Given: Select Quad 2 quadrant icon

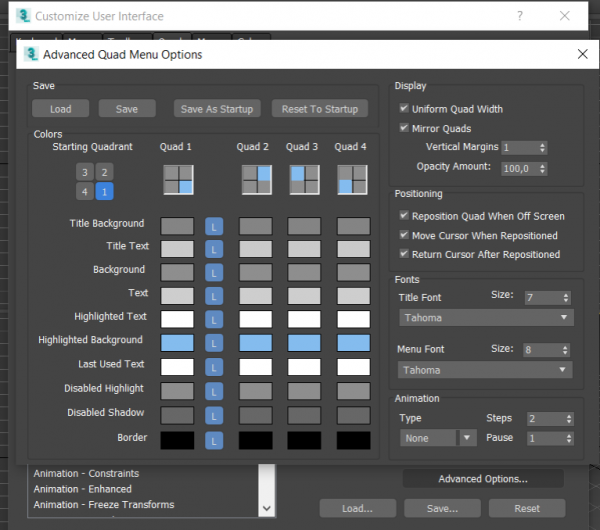Looking at the screenshot, I should click(x=257, y=180).
